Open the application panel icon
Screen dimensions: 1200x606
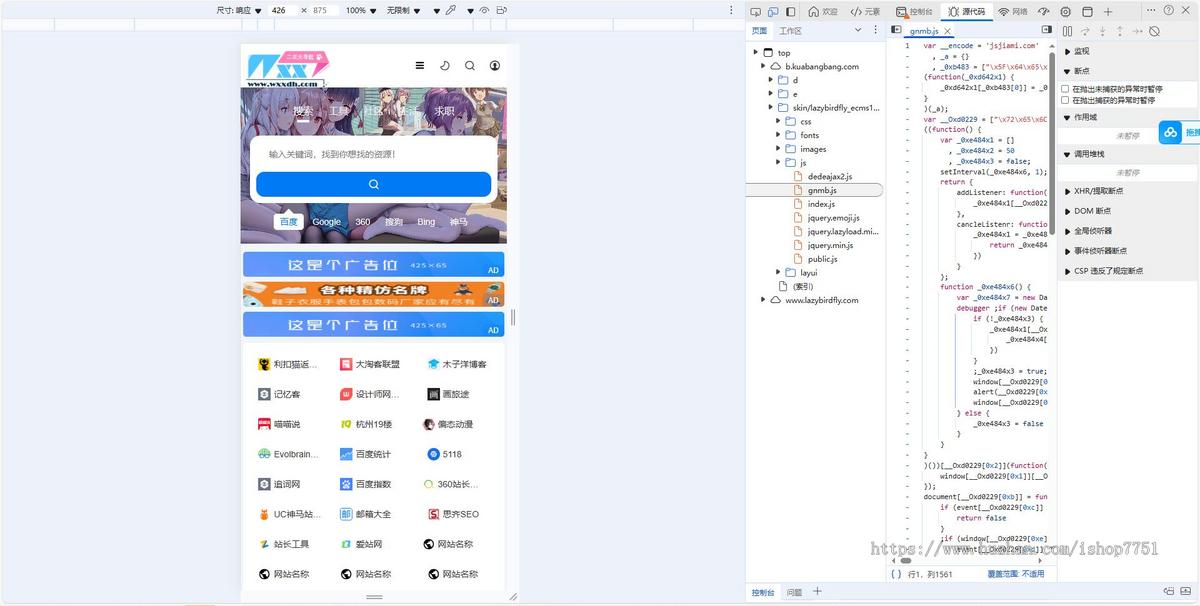(1086, 11)
